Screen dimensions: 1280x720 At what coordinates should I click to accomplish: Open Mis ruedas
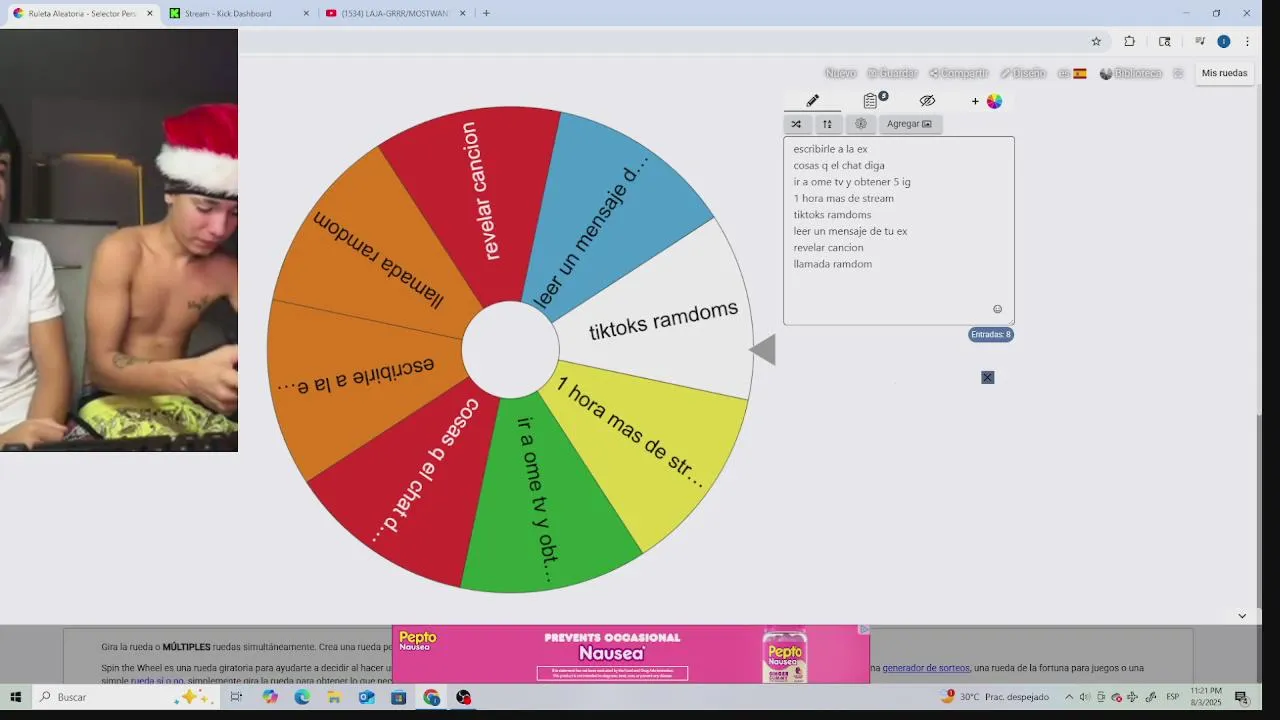(1224, 73)
